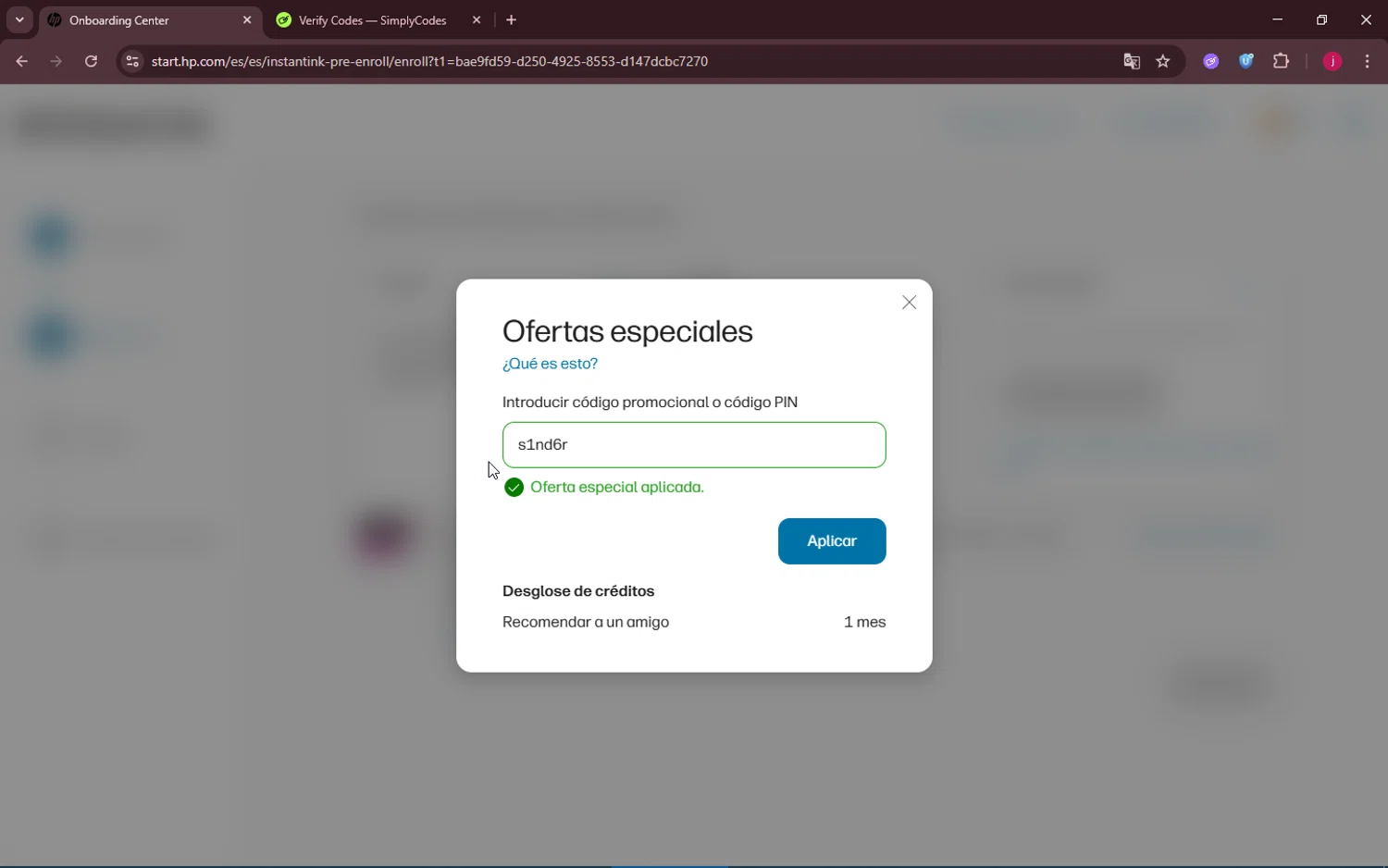View site information icon in address bar
Viewport: 1388px width, 868px height.
[132, 61]
